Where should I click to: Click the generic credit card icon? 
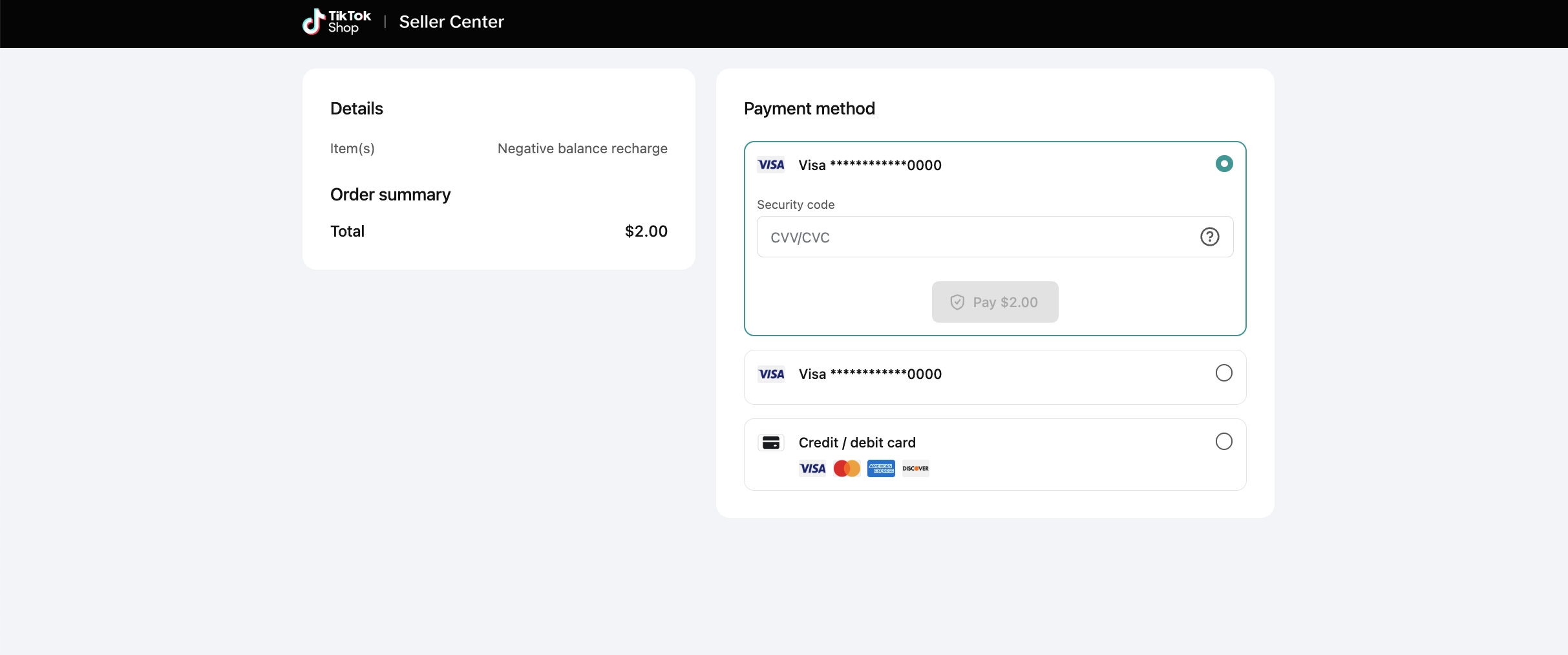pos(771,443)
